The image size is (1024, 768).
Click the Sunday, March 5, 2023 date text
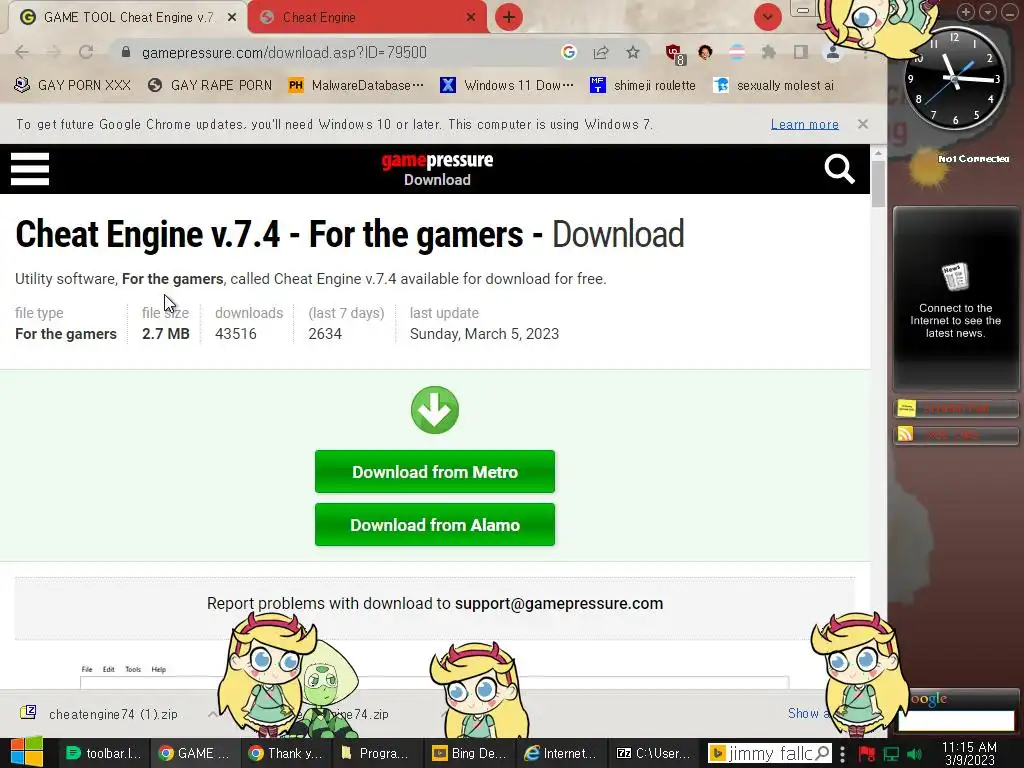coord(484,334)
